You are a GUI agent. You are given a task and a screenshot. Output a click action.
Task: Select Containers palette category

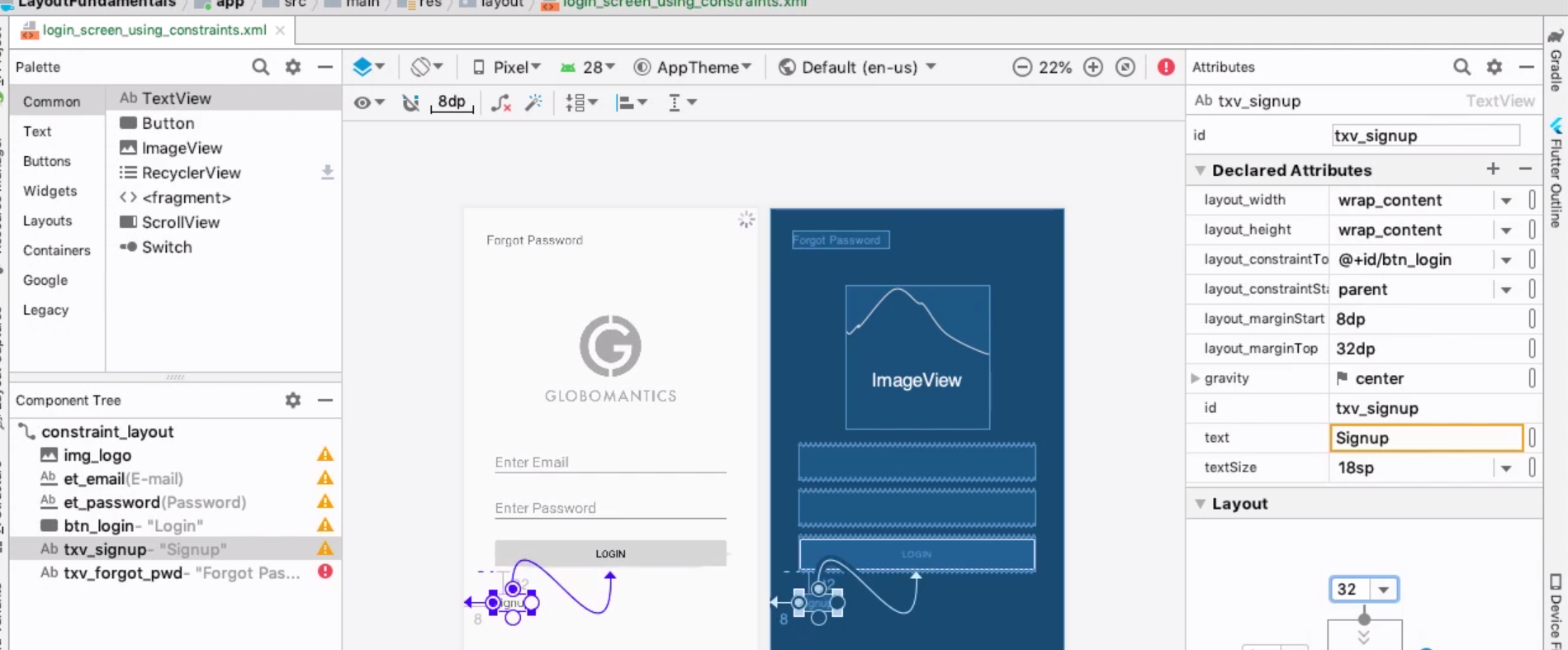coord(56,250)
